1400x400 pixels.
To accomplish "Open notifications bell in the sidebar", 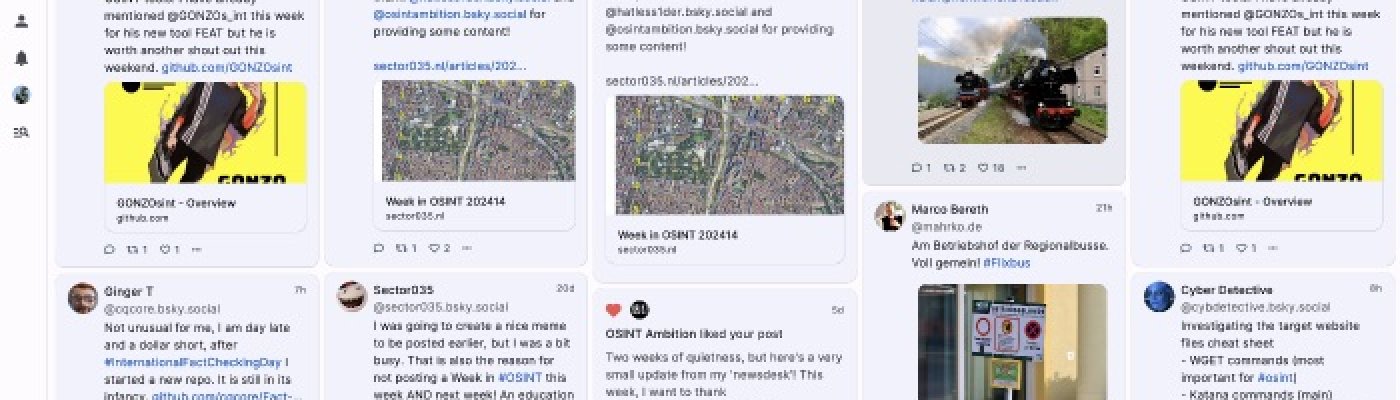I will [21, 58].
